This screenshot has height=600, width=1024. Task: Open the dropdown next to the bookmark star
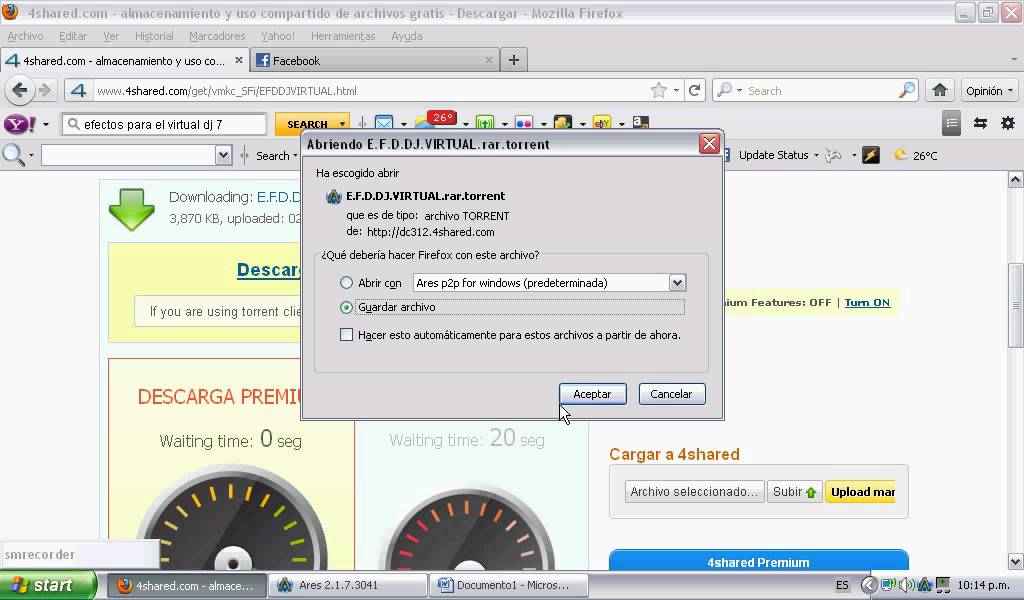click(676, 91)
